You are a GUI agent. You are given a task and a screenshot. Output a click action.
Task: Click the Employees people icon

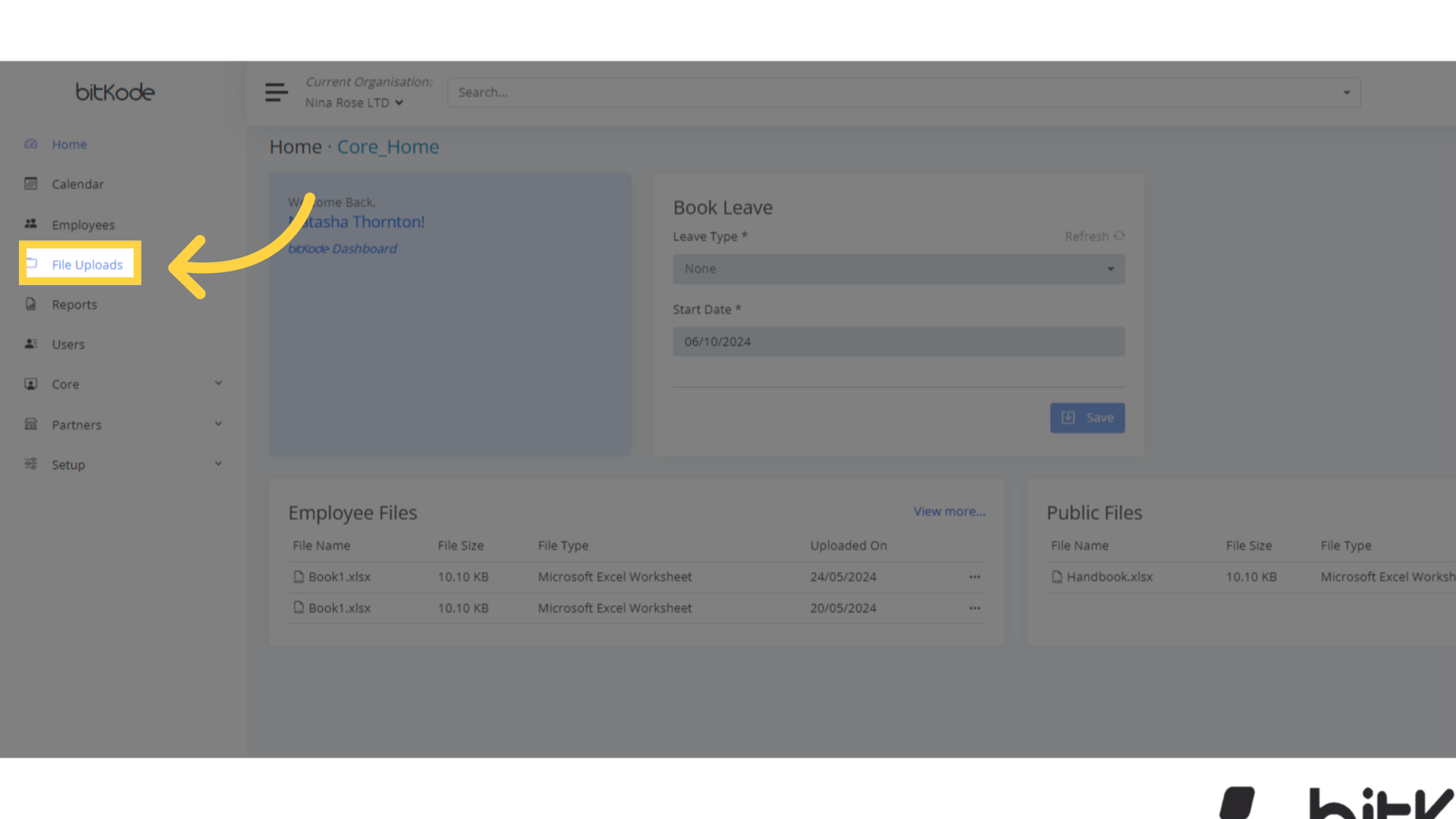pyautogui.click(x=30, y=224)
